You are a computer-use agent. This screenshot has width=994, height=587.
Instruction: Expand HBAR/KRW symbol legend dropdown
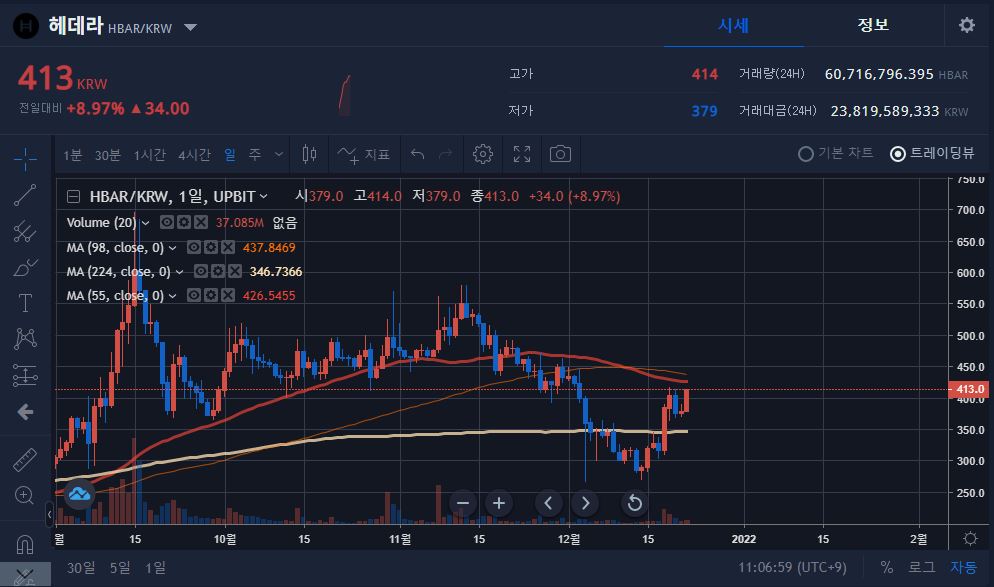coord(263,197)
